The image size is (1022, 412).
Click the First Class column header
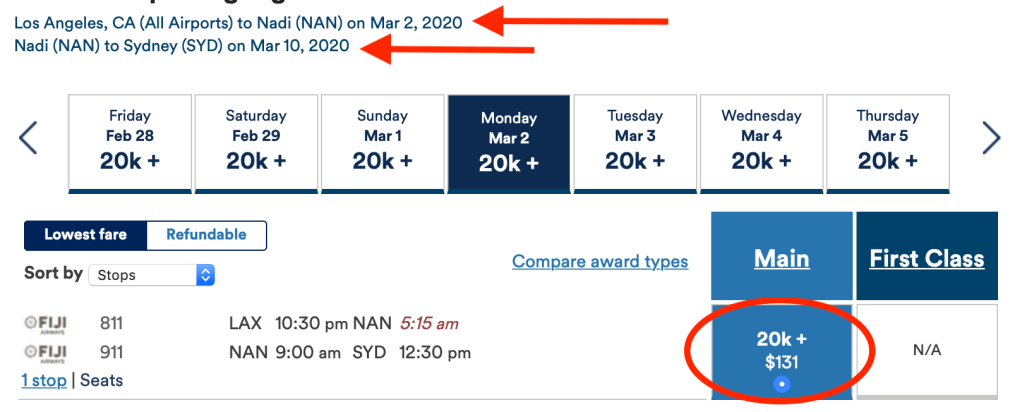coord(926,258)
